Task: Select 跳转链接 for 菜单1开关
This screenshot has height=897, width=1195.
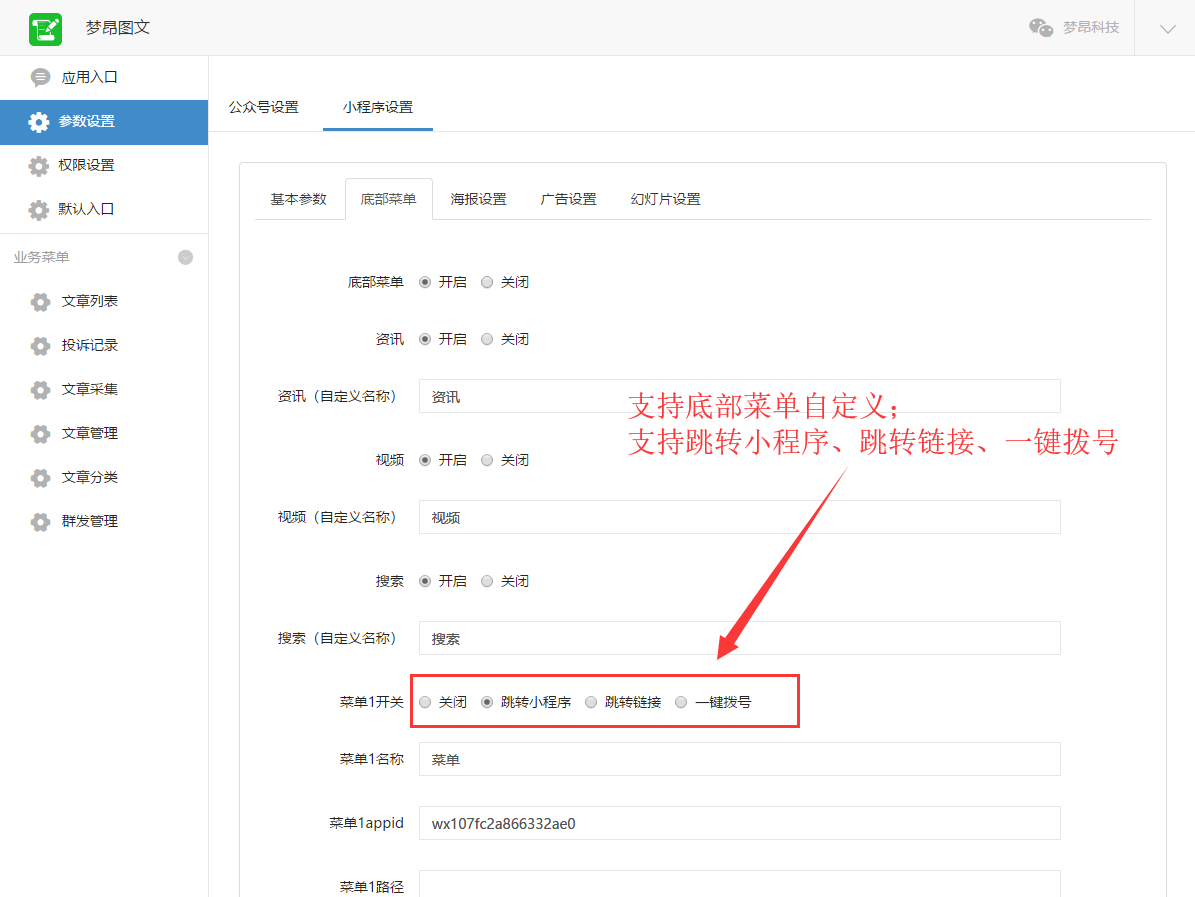Action: click(x=591, y=702)
